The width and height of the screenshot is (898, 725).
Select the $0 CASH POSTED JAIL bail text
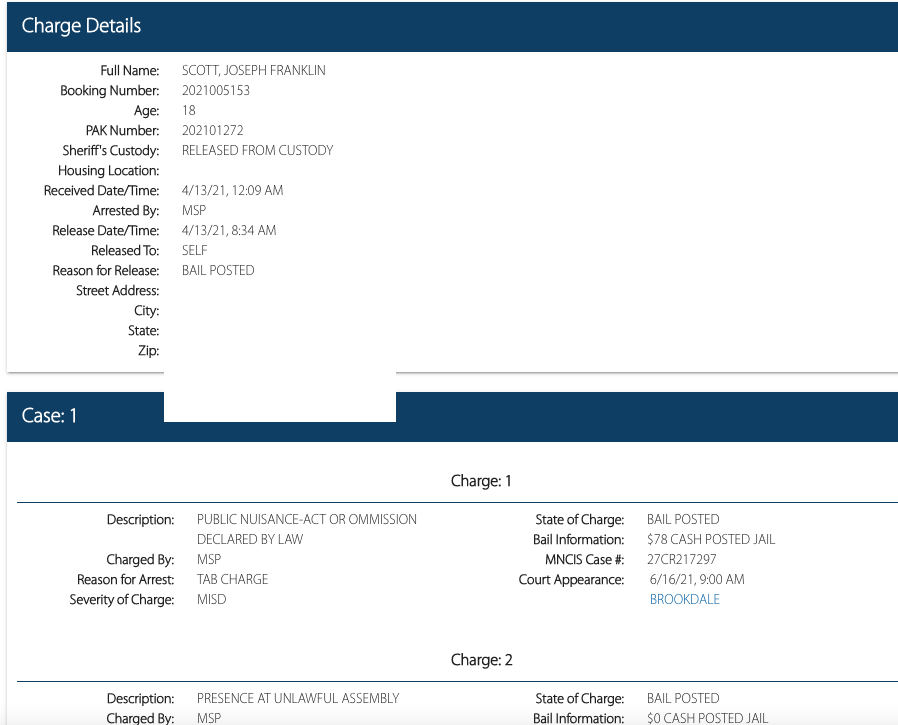tap(707, 718)
